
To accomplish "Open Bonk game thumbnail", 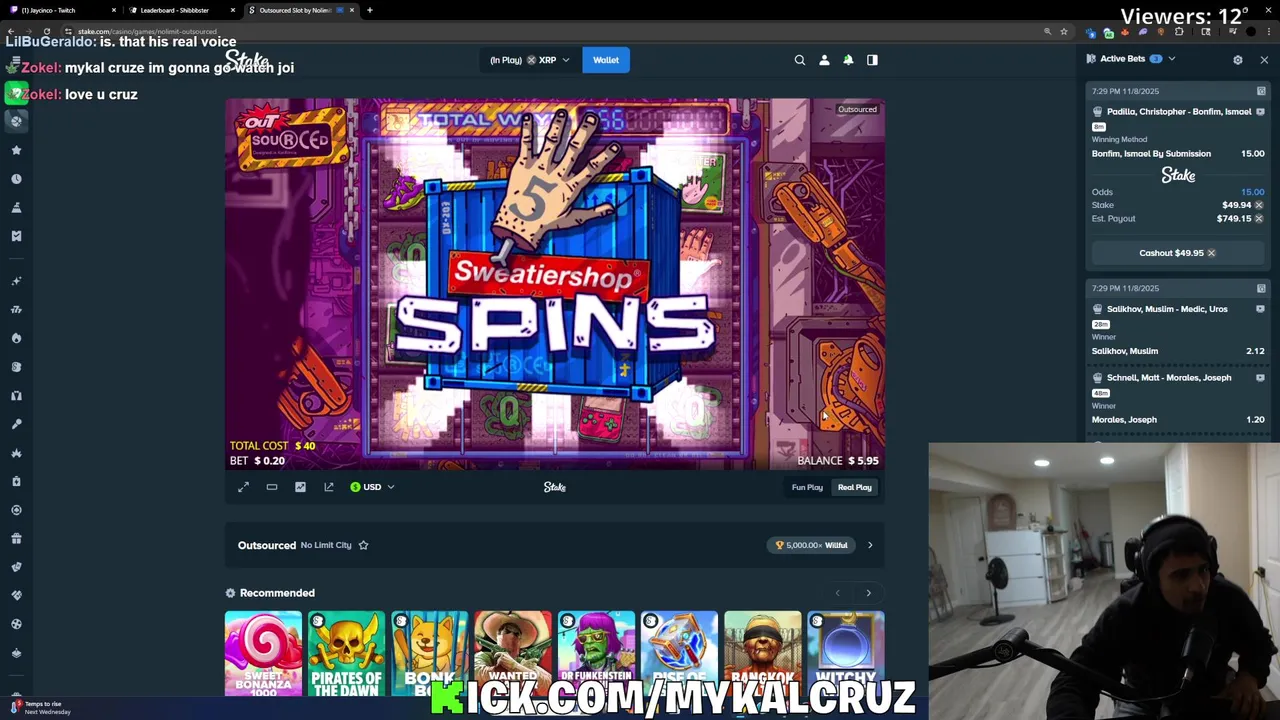I will tap(429, 654).
